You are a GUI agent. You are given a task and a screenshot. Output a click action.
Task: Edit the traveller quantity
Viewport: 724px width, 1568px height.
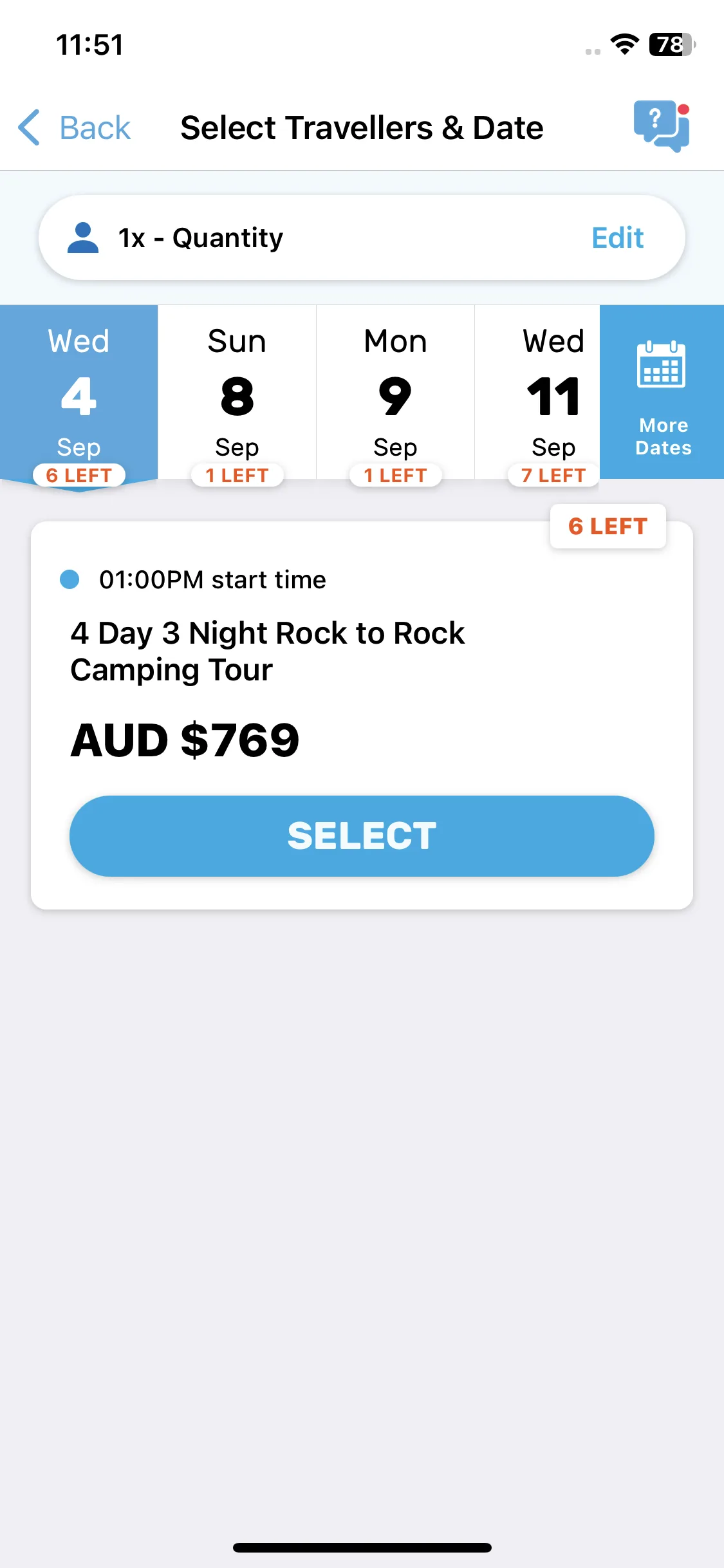click(618, 238)
